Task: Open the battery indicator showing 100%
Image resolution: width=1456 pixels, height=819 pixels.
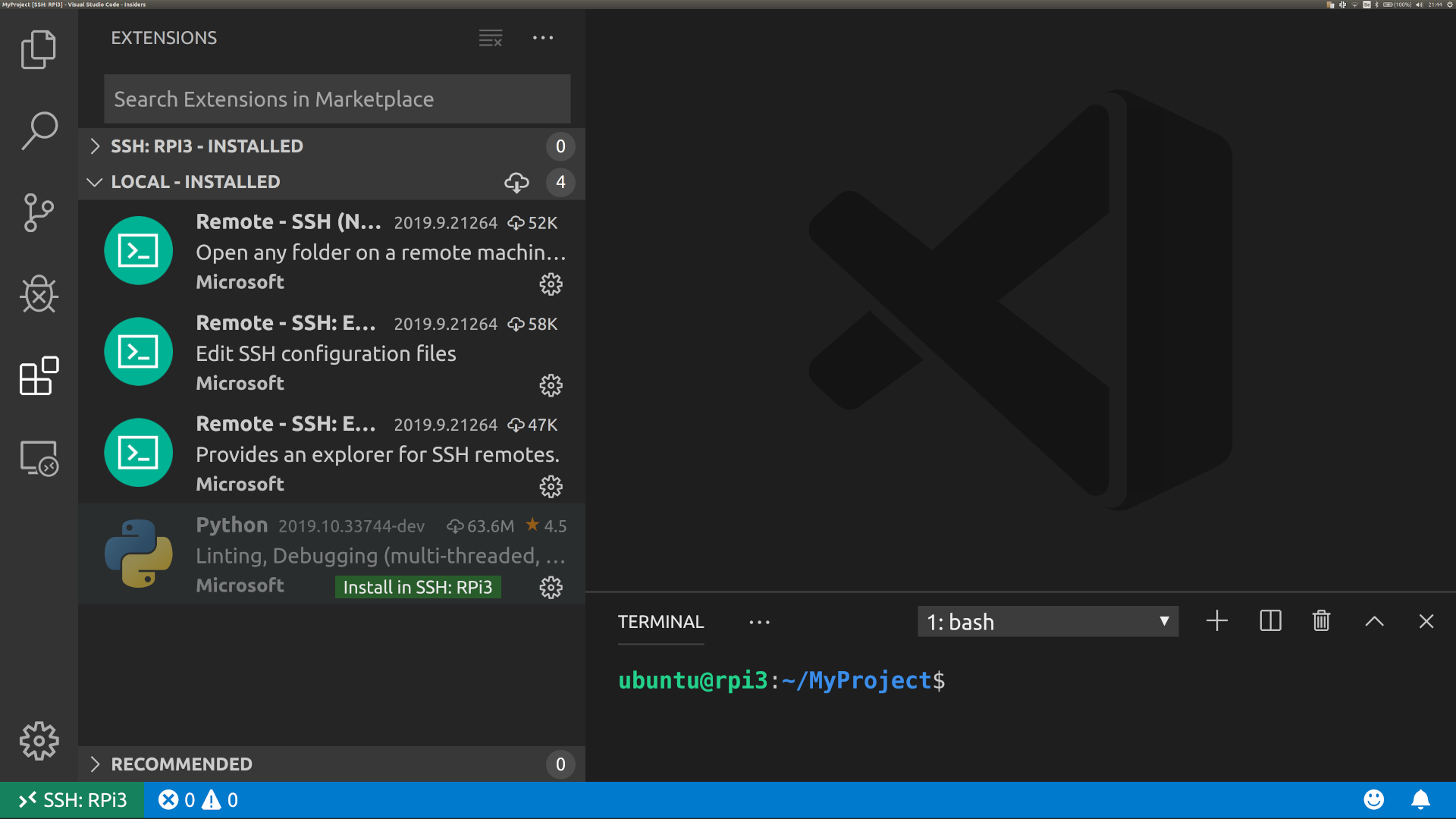Action: pyautogui.click(x=1398, y=5)
